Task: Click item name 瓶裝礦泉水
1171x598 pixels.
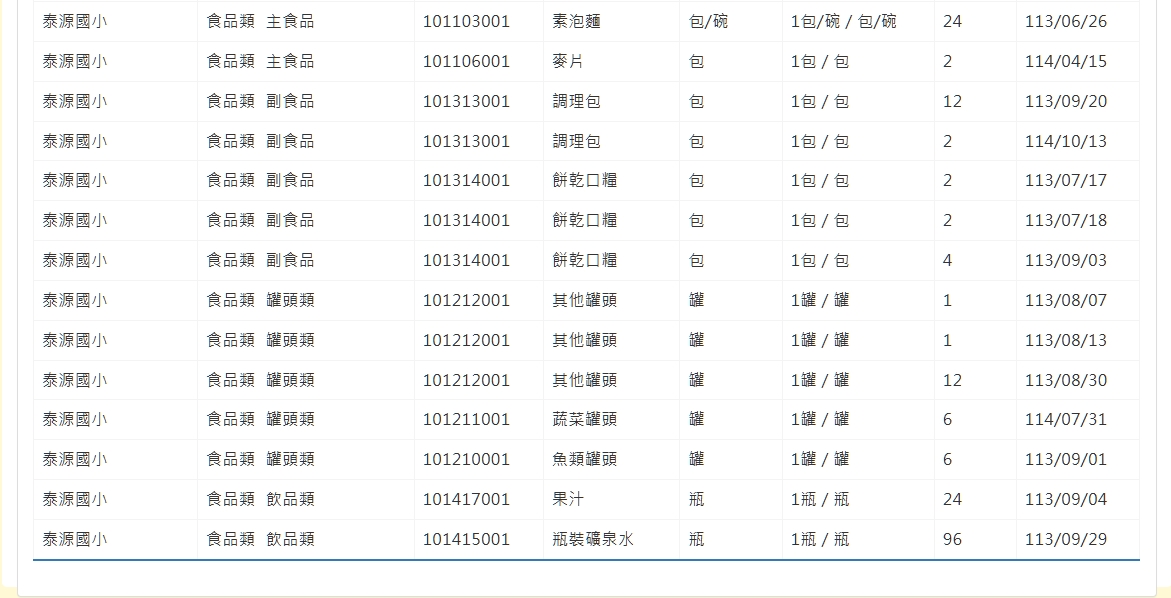Action: tap(592, 539)
